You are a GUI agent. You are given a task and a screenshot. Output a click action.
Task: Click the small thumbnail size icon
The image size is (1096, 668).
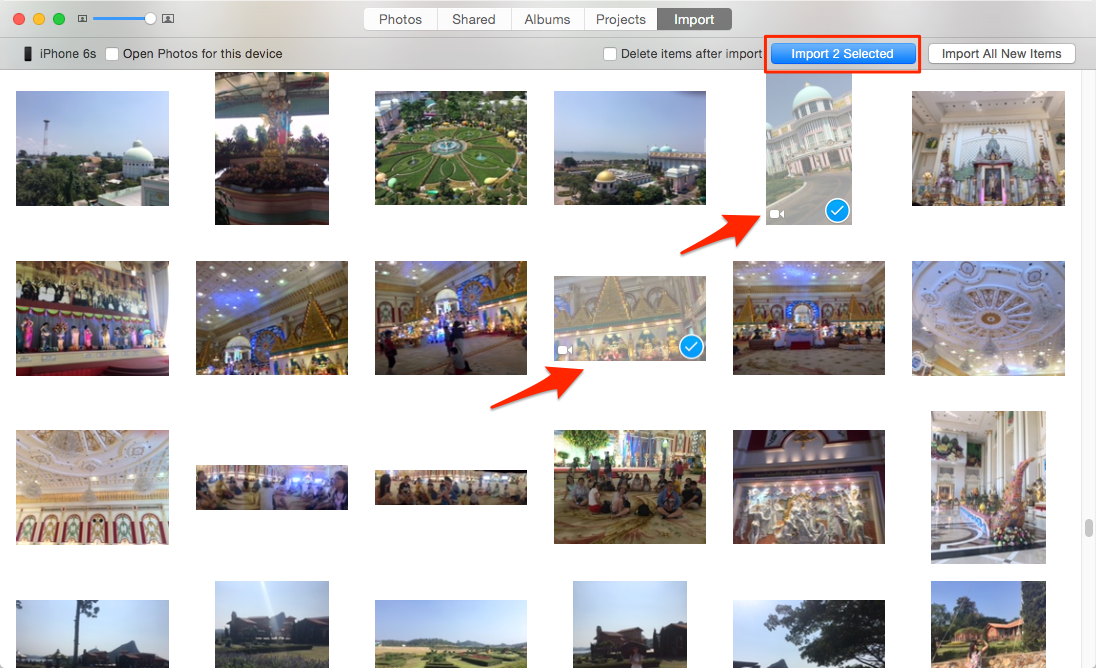click(82, 19)
